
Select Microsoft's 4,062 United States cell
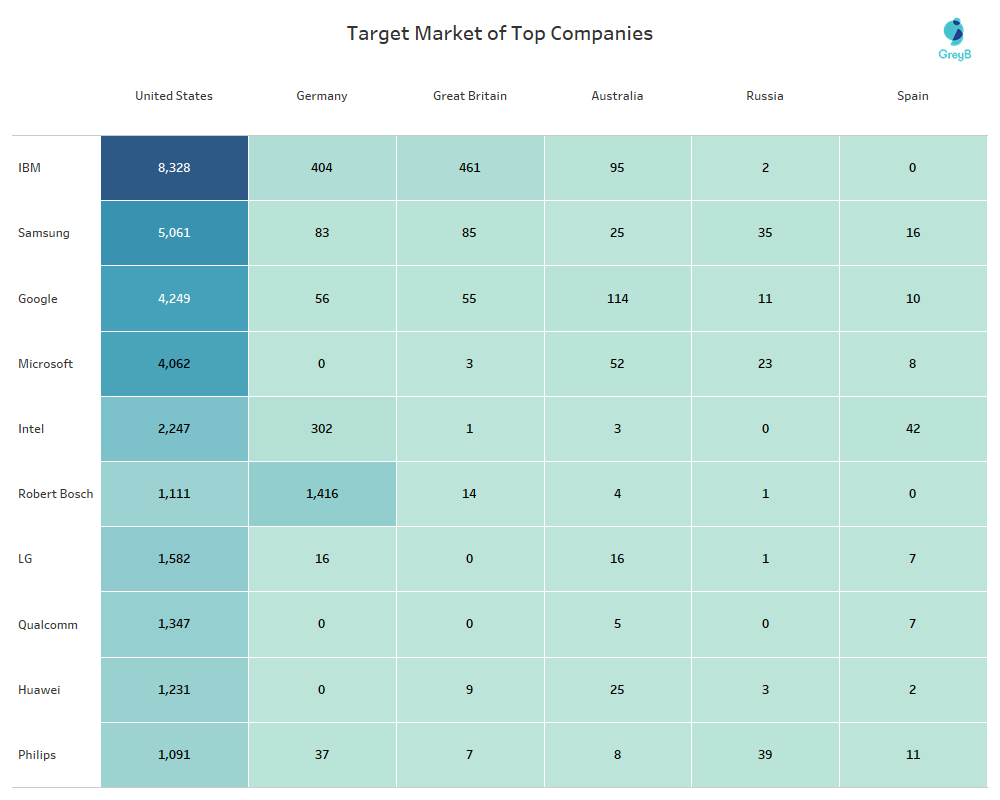click(x=174, y=364)
